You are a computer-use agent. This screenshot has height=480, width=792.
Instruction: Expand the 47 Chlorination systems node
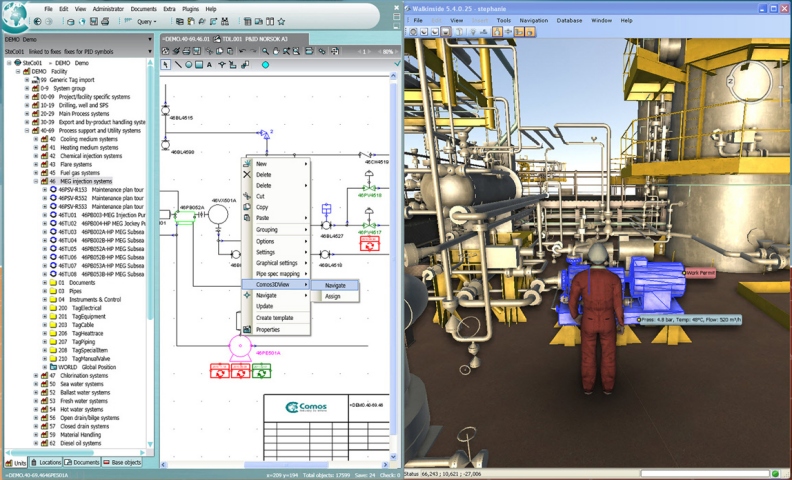(36, 375)
